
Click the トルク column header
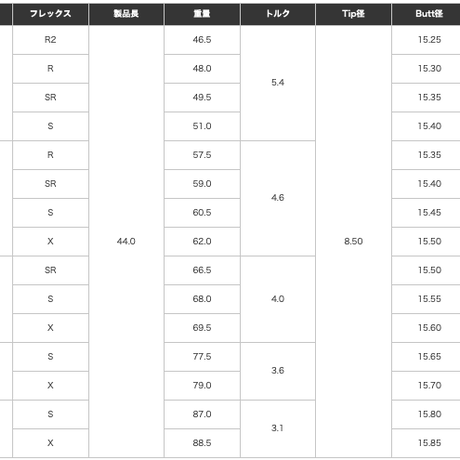click(278, 14)
